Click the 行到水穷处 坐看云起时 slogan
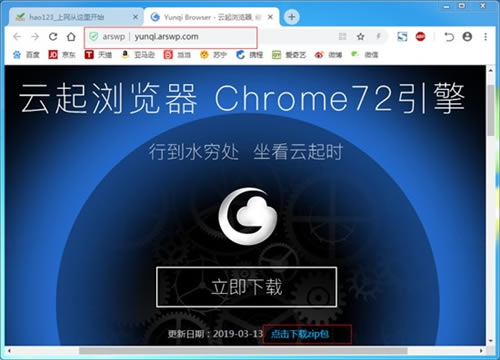Screen dimensions: 500x360 246,152
